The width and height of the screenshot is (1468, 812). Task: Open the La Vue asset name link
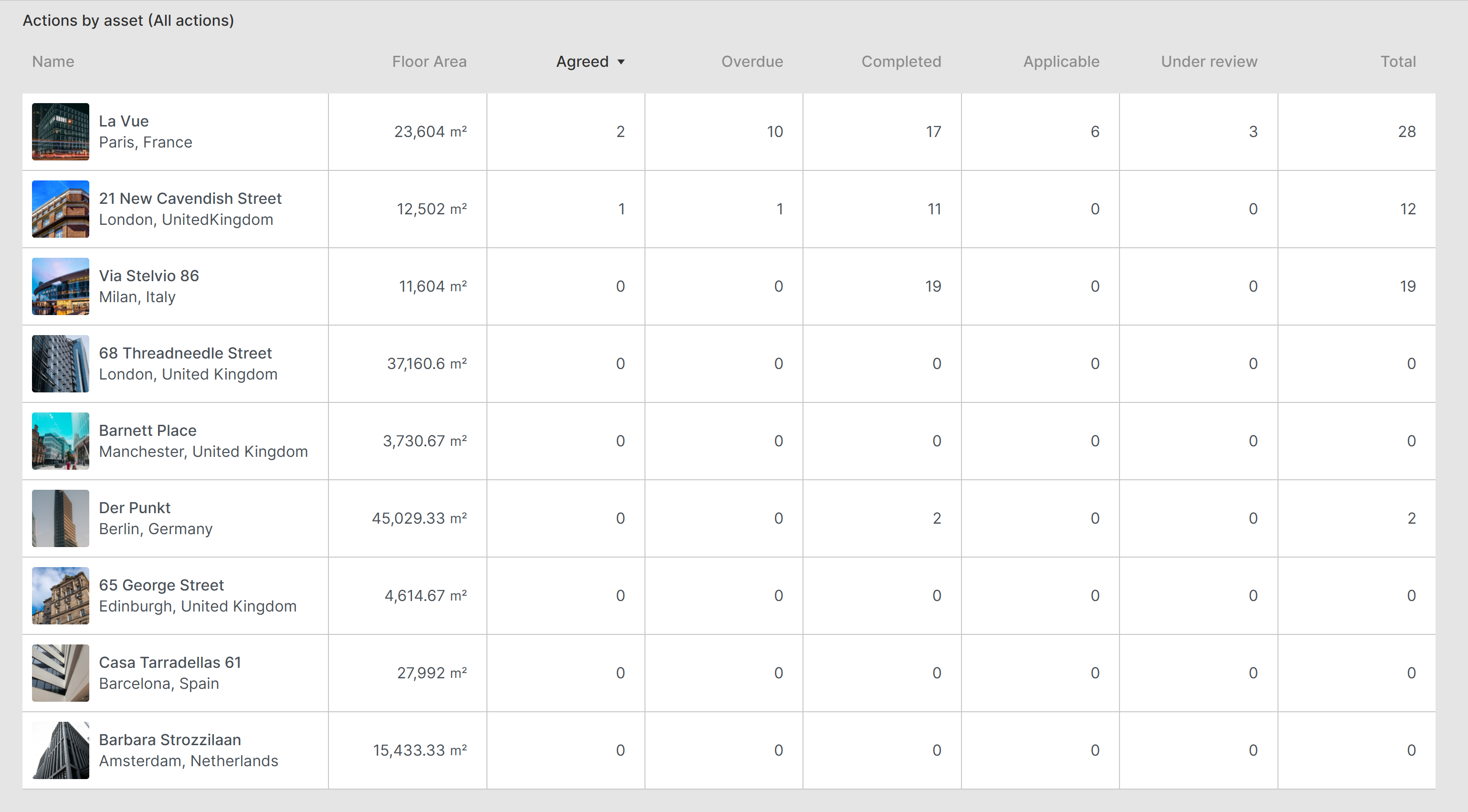[x=124, y=121]
